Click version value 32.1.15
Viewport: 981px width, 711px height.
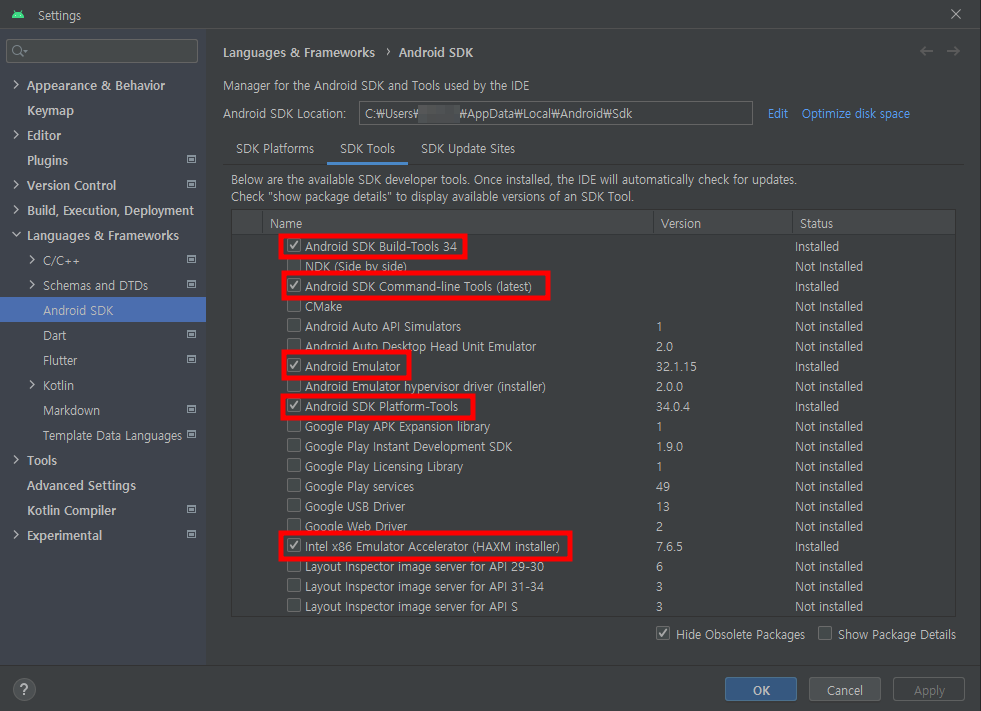pos(676,367)
